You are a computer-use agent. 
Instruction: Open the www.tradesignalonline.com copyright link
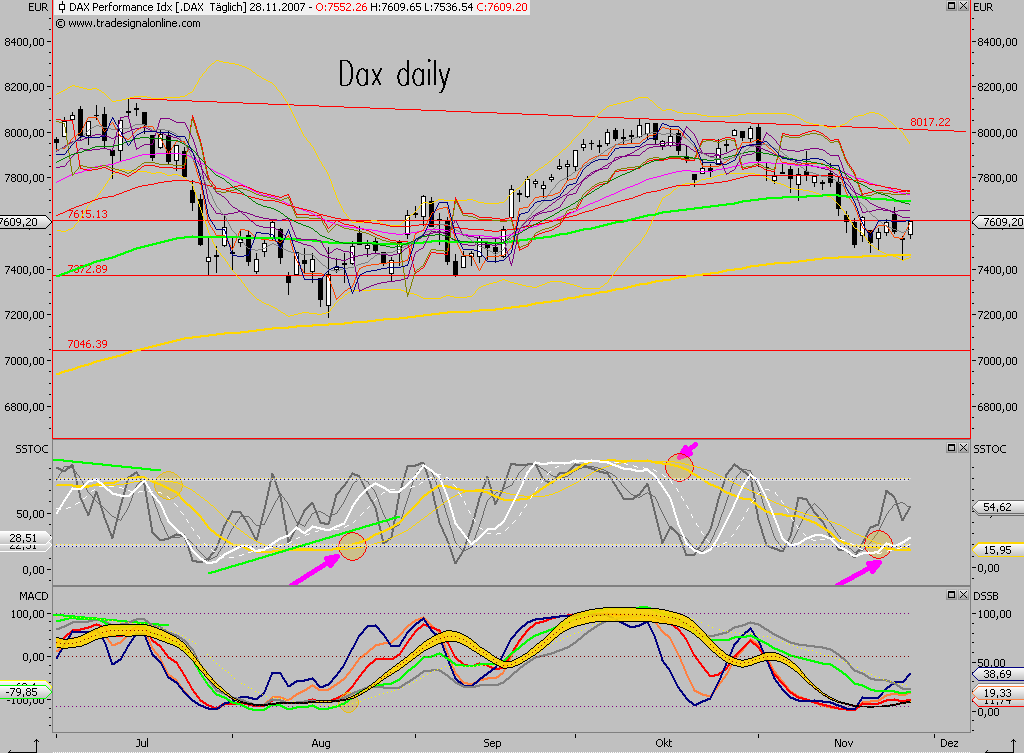128,23
